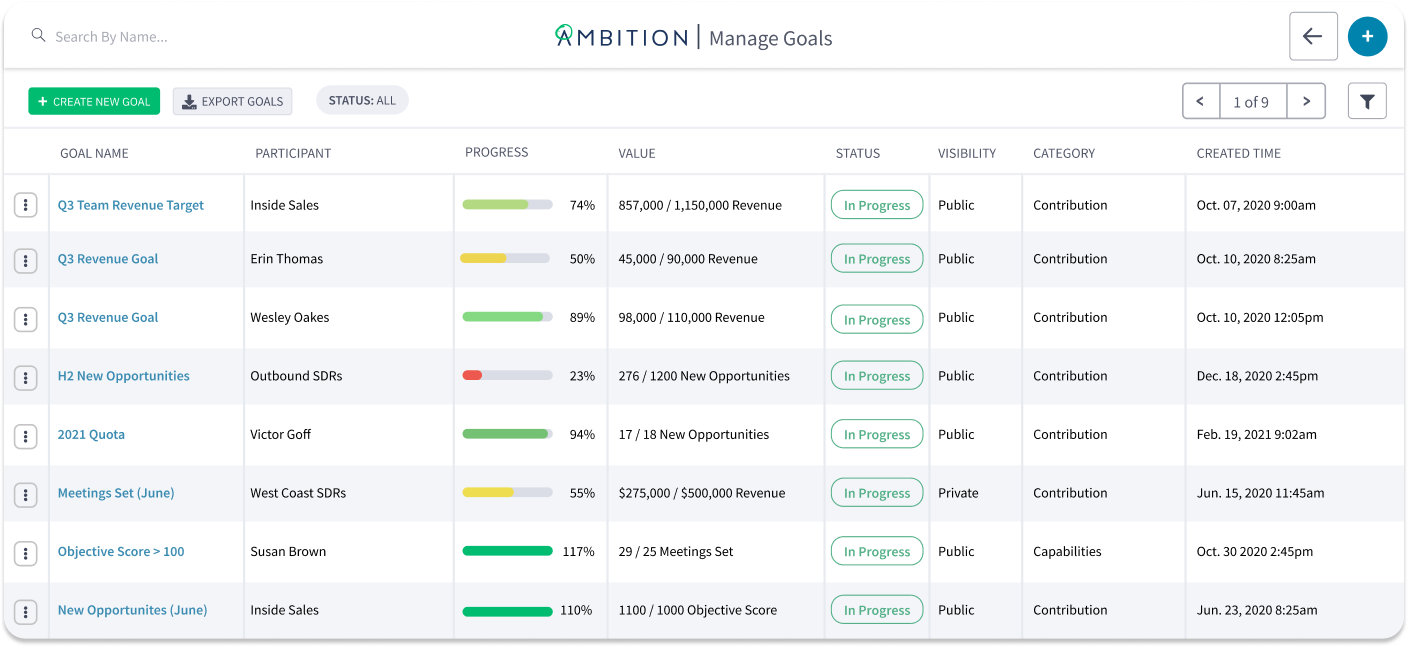Open actions menu for Q3 Team Revenue Target

[26, 205]
